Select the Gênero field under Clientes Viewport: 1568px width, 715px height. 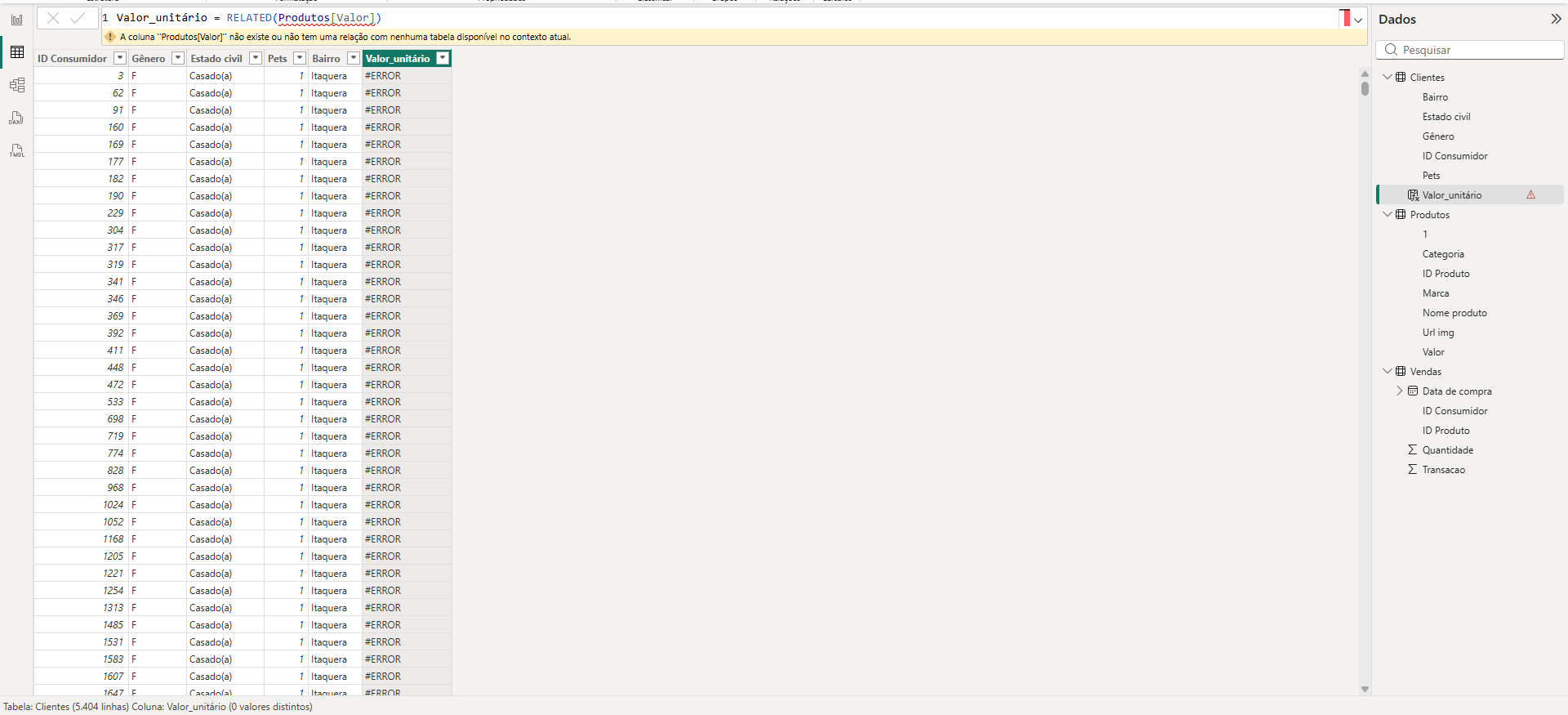(x=1438, y=136)
